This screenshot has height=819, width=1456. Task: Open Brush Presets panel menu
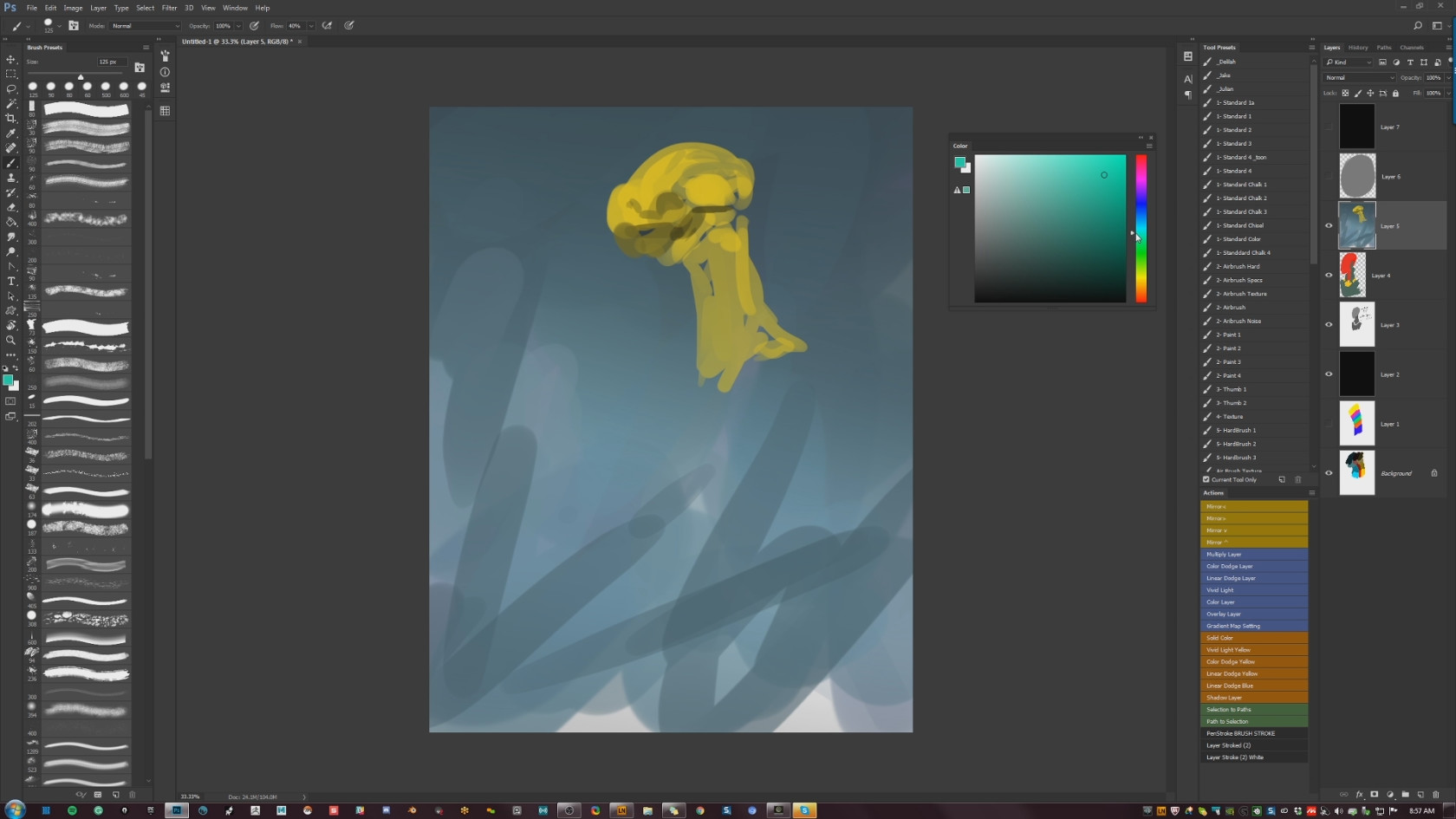pyautogui.click(x=146, y=48)
